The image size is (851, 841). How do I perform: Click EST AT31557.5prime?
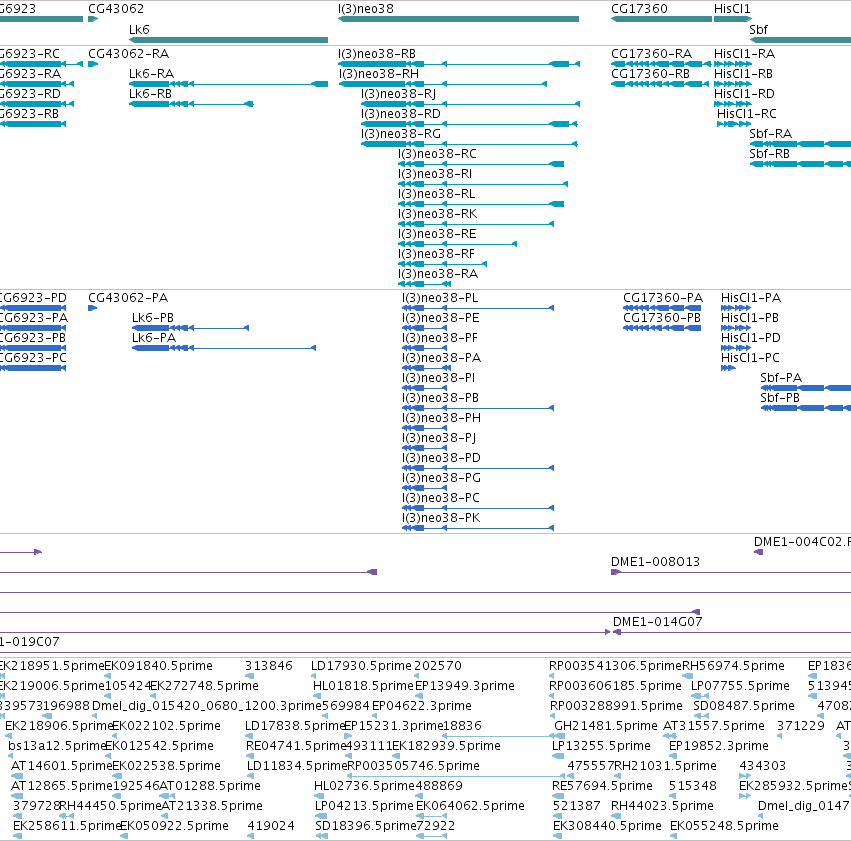point(714,726)
